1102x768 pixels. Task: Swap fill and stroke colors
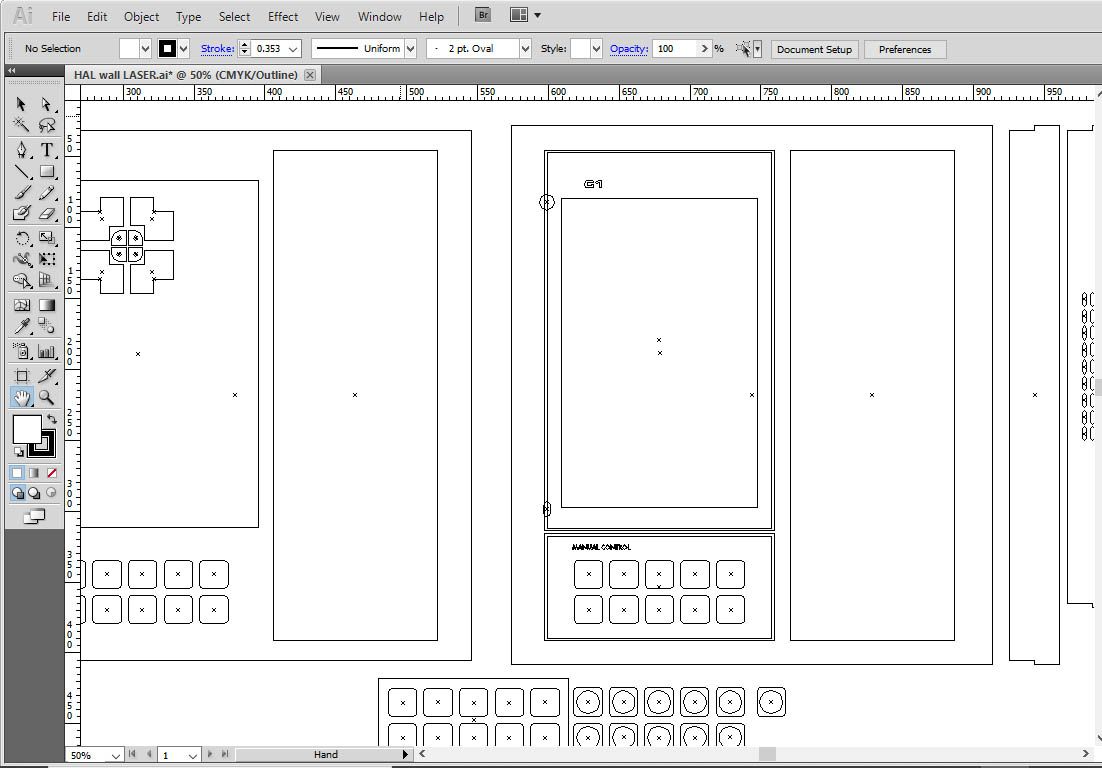[51, 419]
